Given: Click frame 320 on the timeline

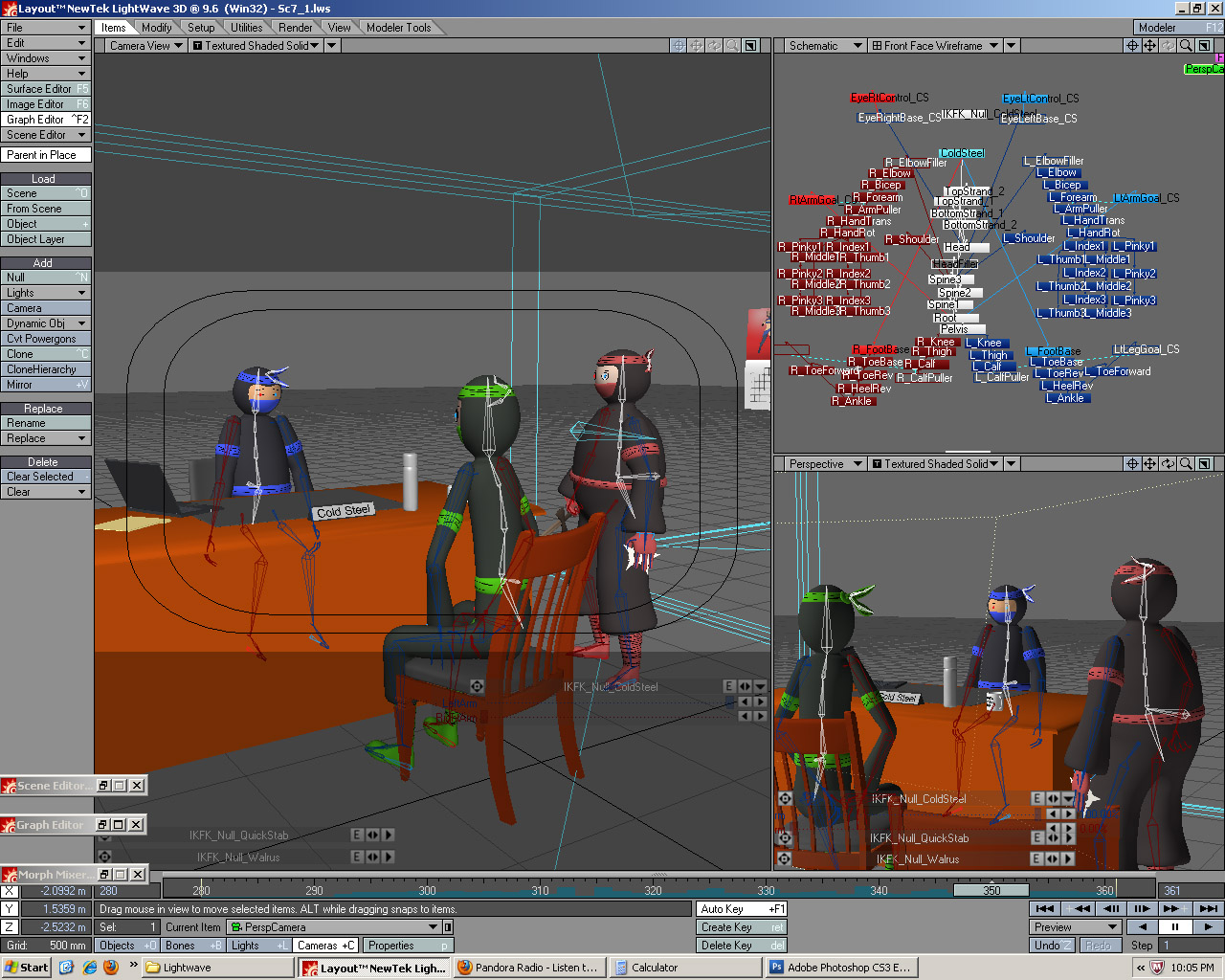Looking at the screenshot, I should click(x=653, y=890).
